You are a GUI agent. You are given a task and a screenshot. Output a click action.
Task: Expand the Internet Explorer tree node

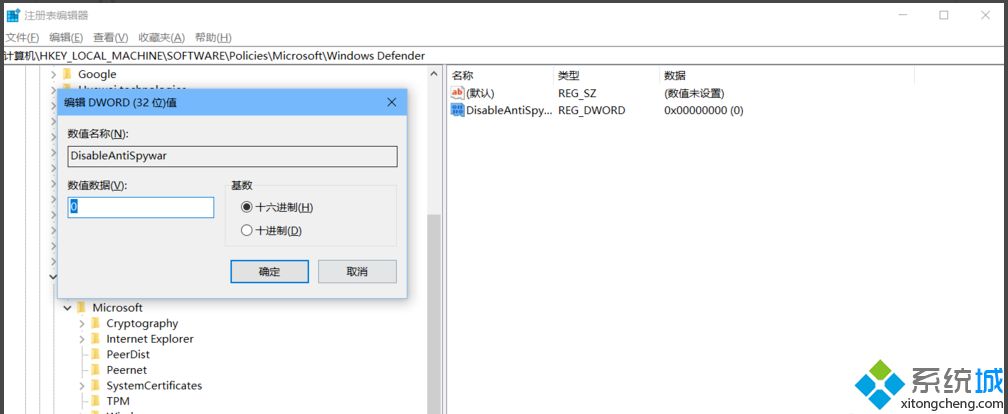click(x=82, y=339)
